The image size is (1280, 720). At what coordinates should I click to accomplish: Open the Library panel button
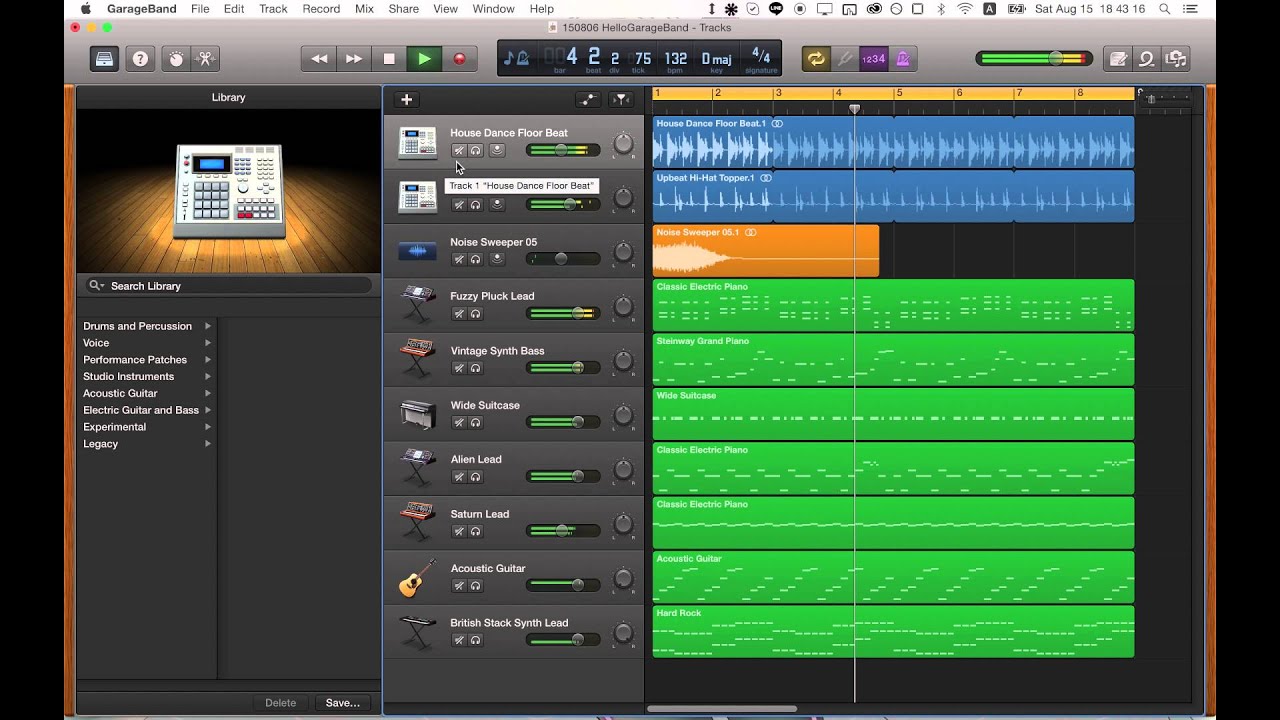pyautogui.click(x=105, y=58)
